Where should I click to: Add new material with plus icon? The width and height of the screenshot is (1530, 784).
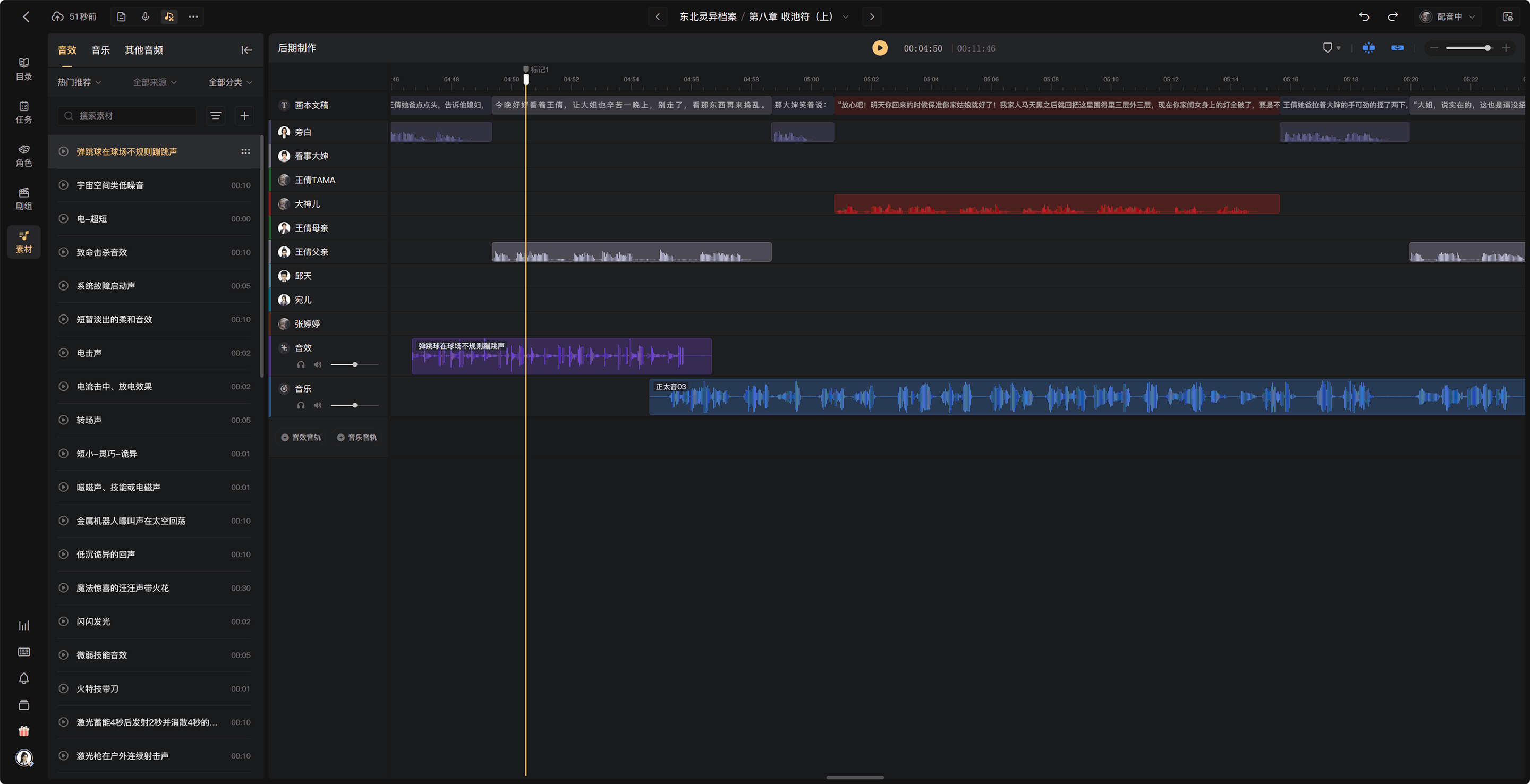pos(245,116)
